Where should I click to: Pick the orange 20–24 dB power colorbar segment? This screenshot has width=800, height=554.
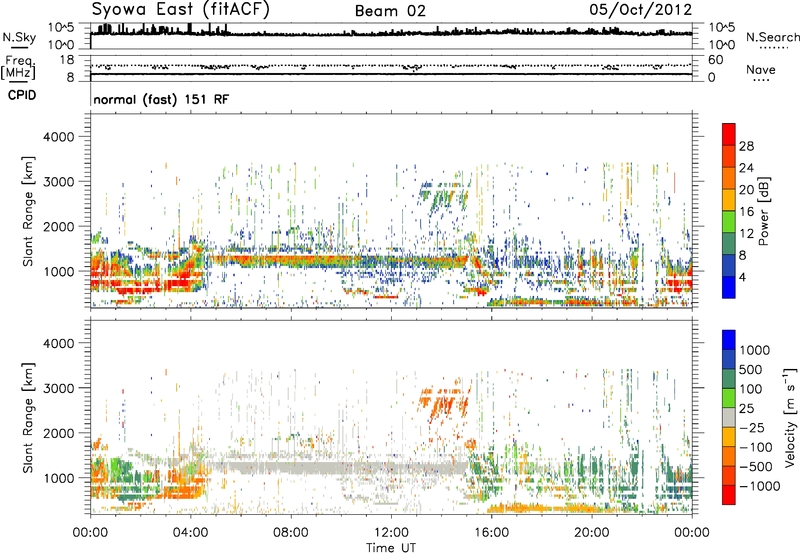[x=729, y=178]
